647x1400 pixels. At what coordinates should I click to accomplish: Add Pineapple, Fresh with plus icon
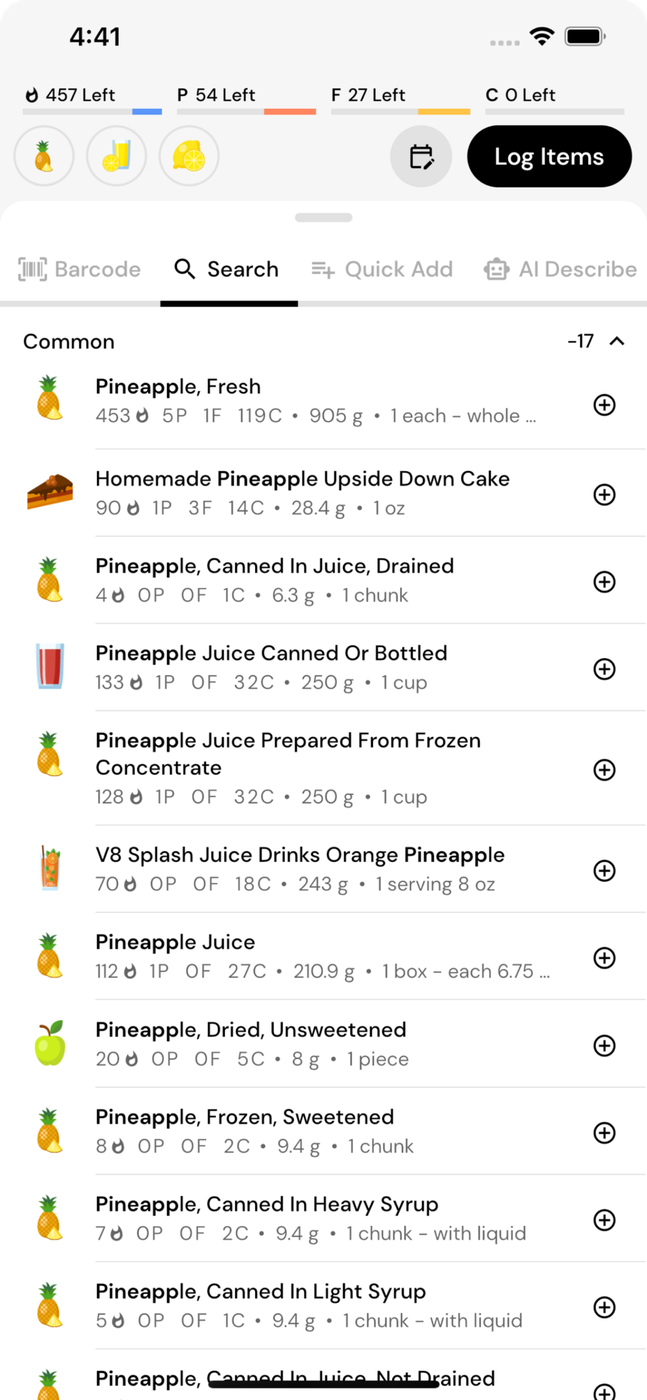604,405
